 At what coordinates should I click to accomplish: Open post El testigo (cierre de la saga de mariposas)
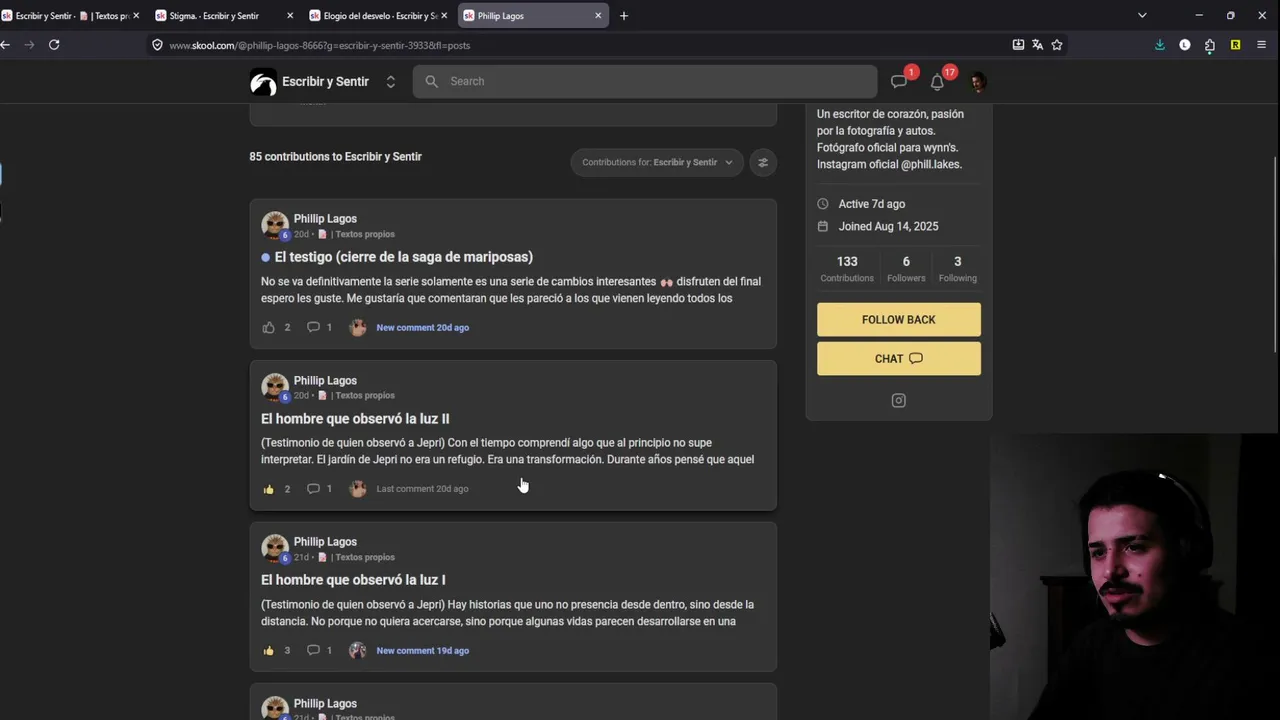click(404, 257)
